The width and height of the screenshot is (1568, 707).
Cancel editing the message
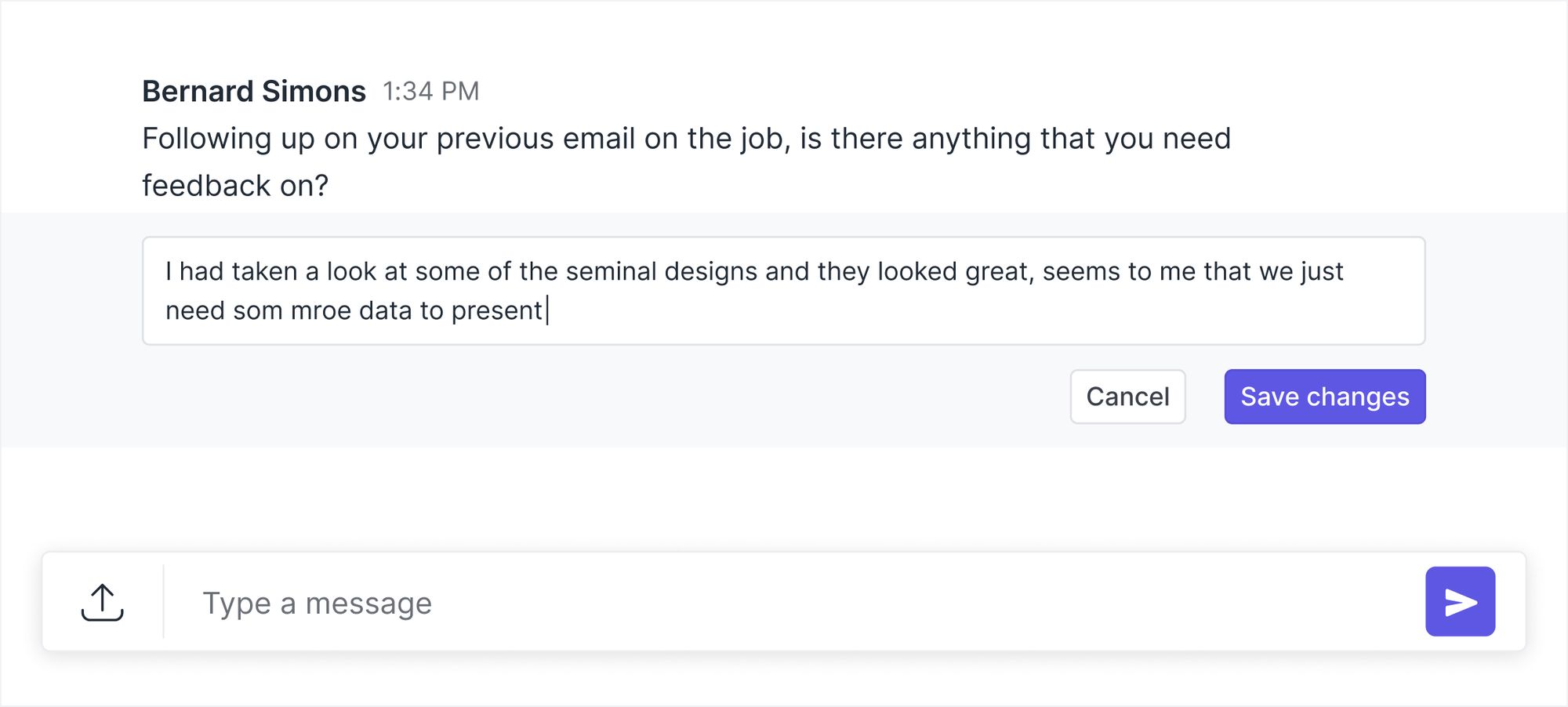[1127, 397]
